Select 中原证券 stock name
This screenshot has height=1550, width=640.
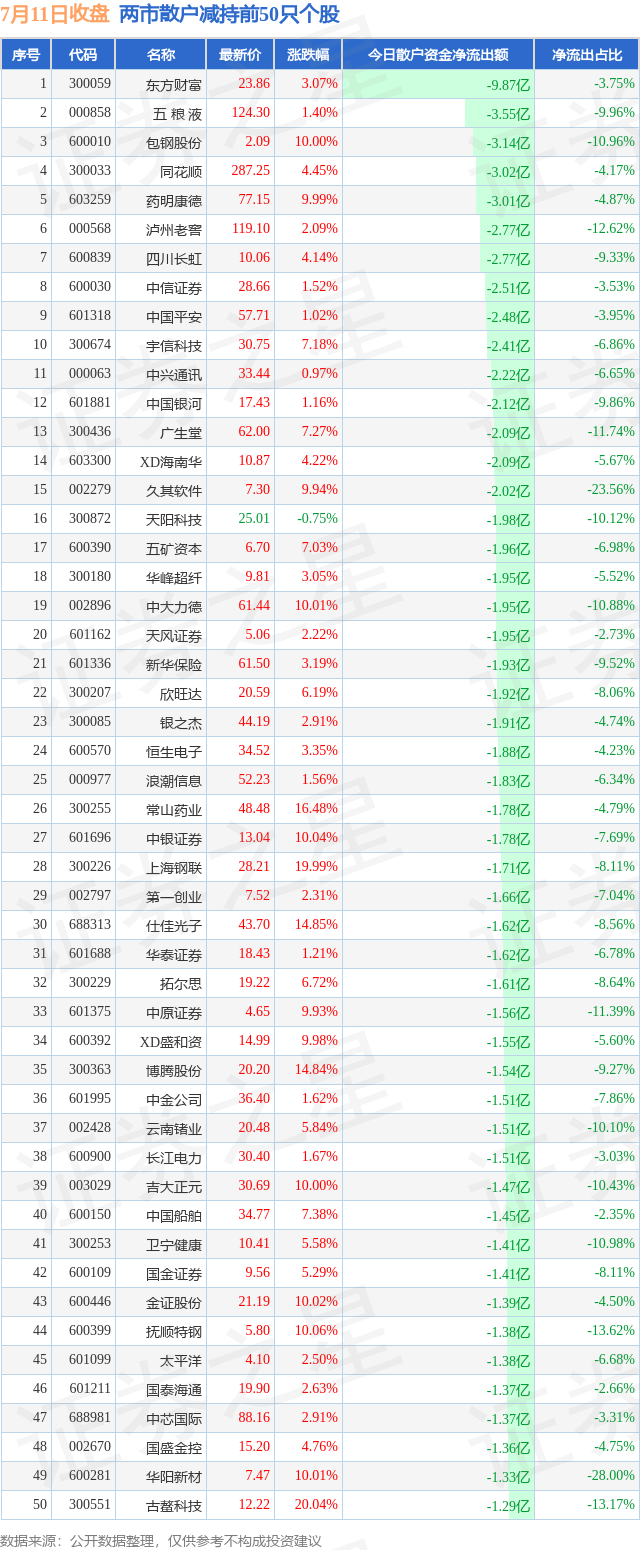point(174,1012)
